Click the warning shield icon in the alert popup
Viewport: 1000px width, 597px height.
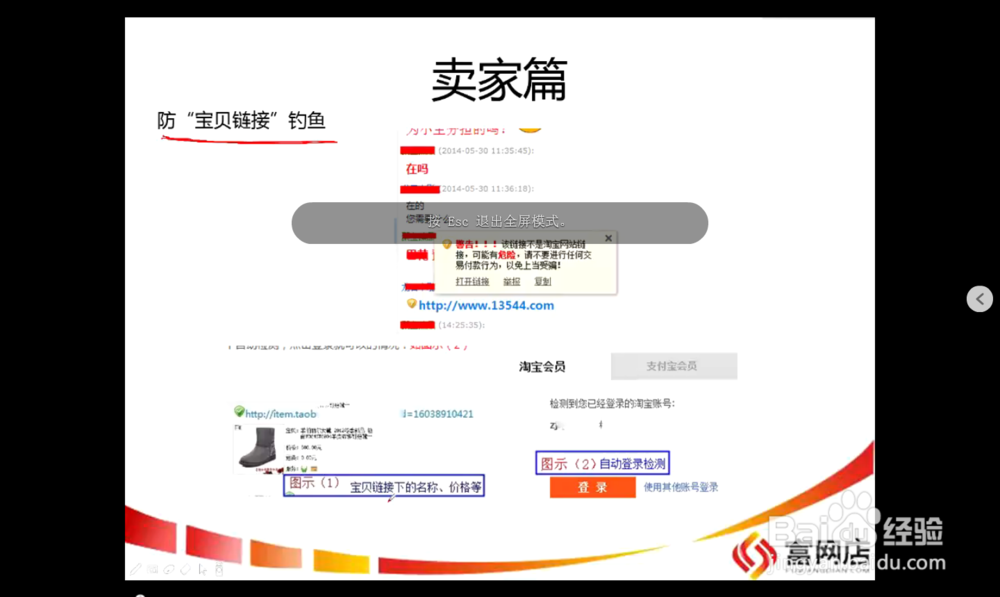point(446,243)
